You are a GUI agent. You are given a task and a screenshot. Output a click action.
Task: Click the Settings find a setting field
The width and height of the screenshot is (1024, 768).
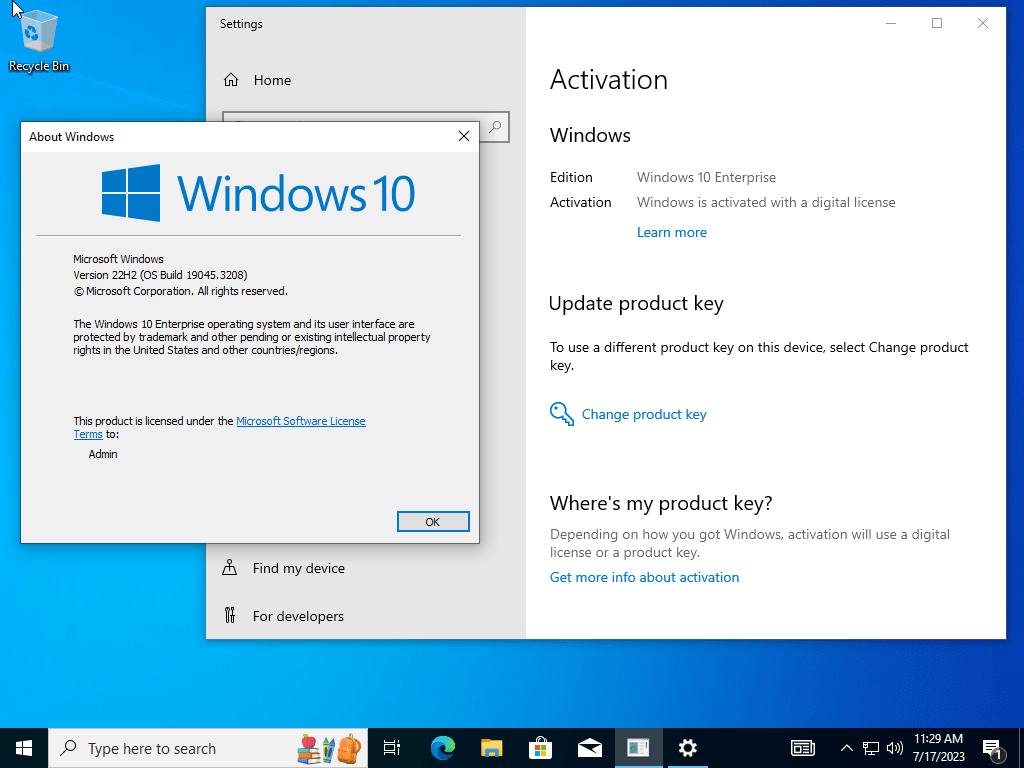tap(365, 127)
